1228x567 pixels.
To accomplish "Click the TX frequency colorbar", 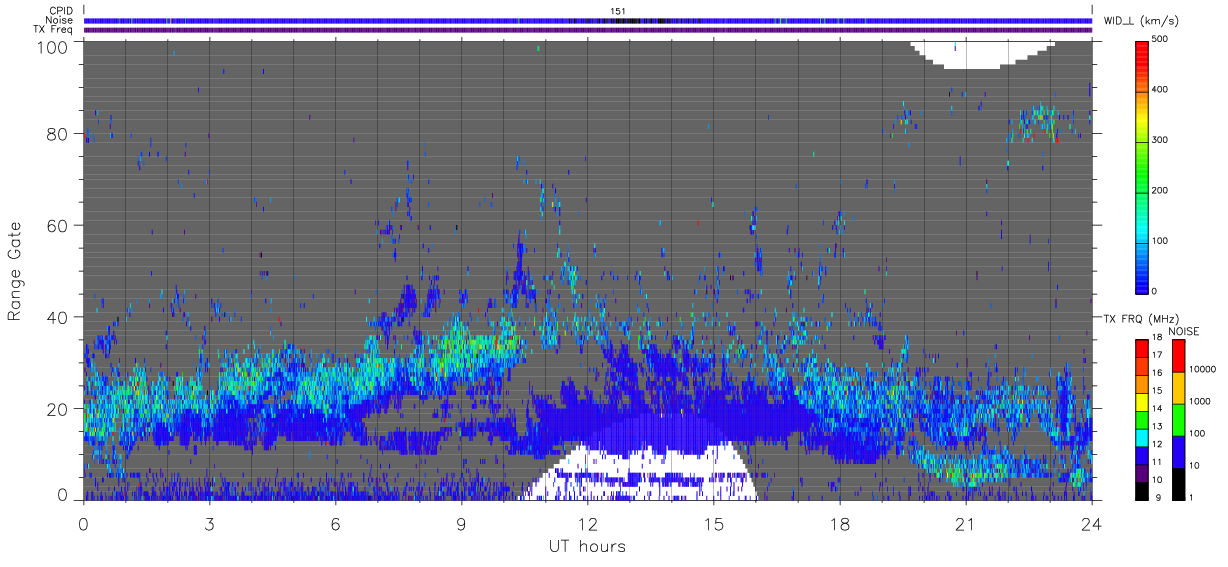I will coord(1143,419).
